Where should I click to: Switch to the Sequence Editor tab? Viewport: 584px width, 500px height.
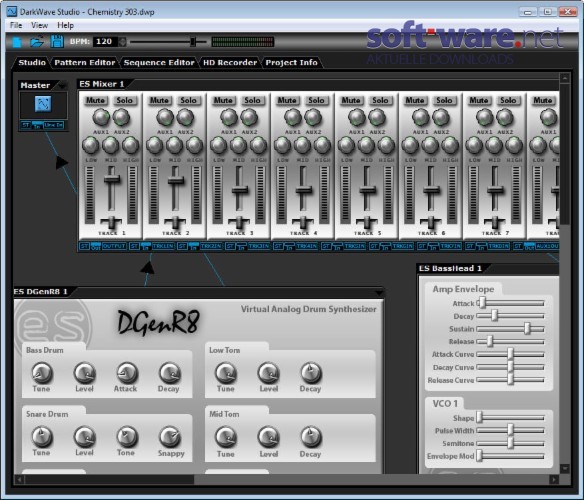159,62
